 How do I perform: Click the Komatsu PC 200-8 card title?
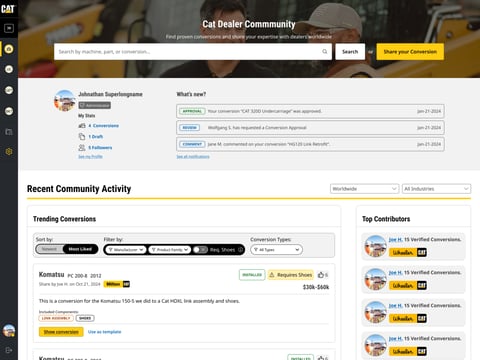pos(70,275)
